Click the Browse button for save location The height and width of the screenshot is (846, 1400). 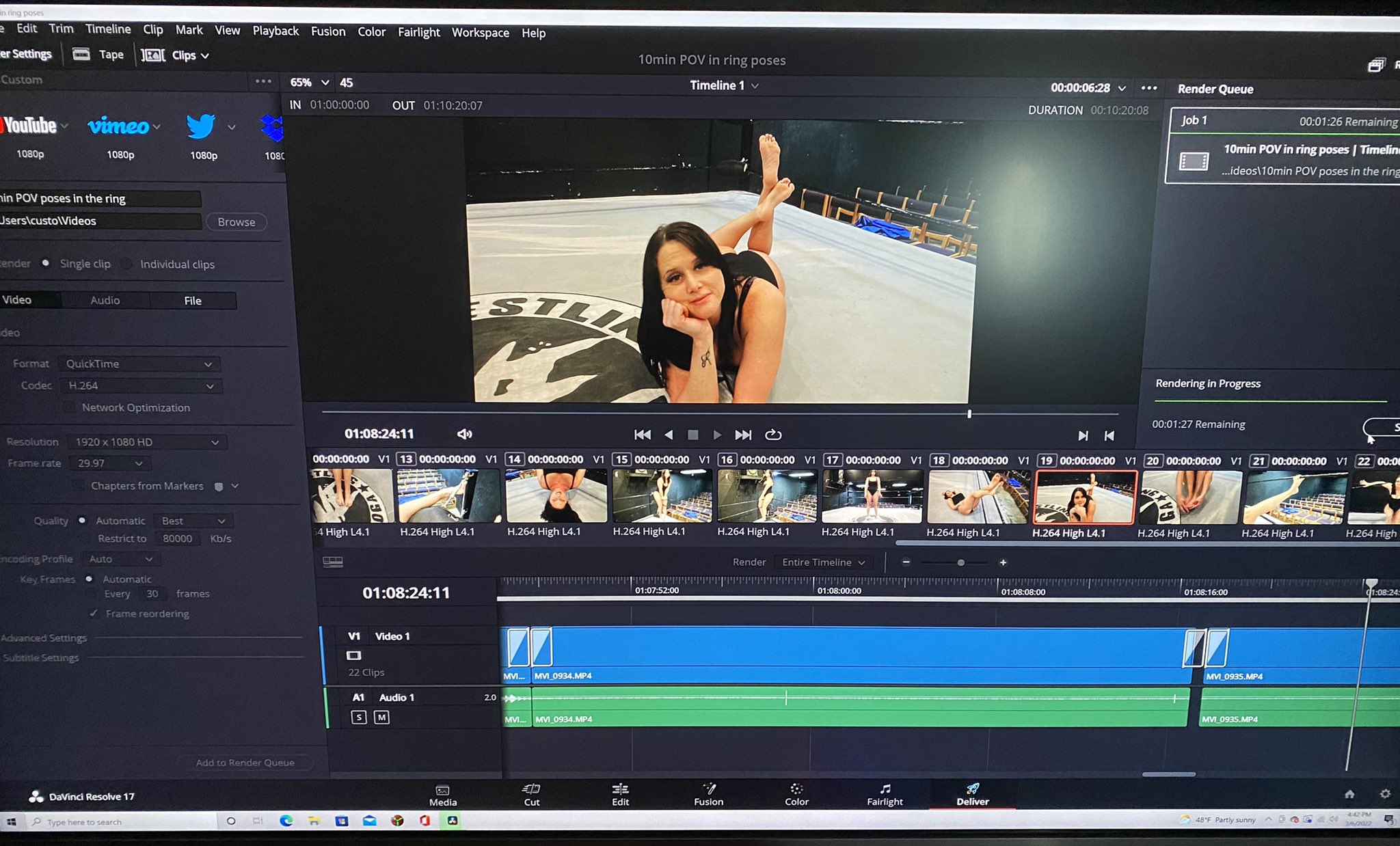pyautogui.click(x=235, y=221)
